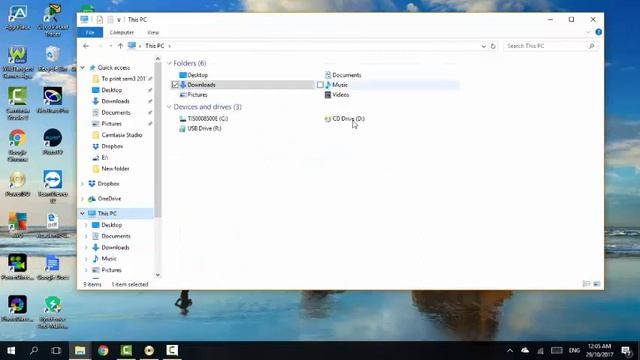Click the Properties icon in the title bar
Screen dimensions: 640x360
[100, 20]
